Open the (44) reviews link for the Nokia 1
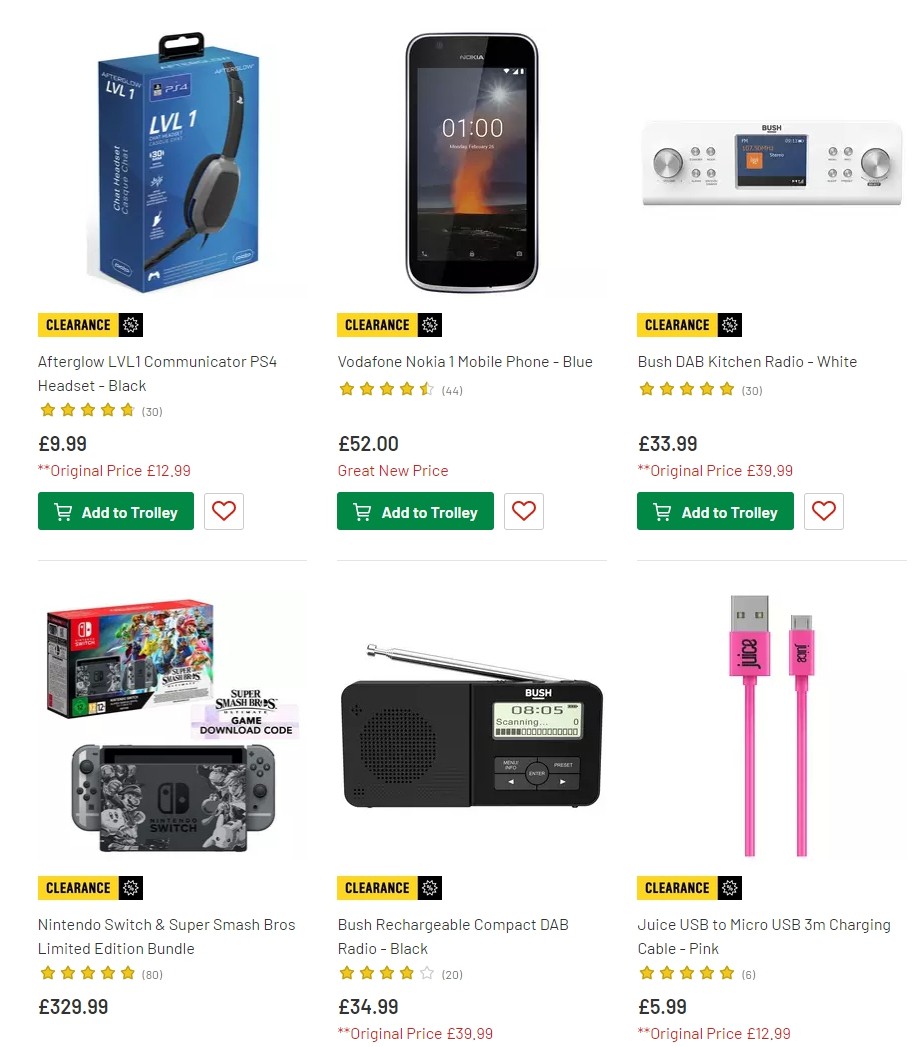The width and height of the screenshot is (916, 1047). coord(452,390)
